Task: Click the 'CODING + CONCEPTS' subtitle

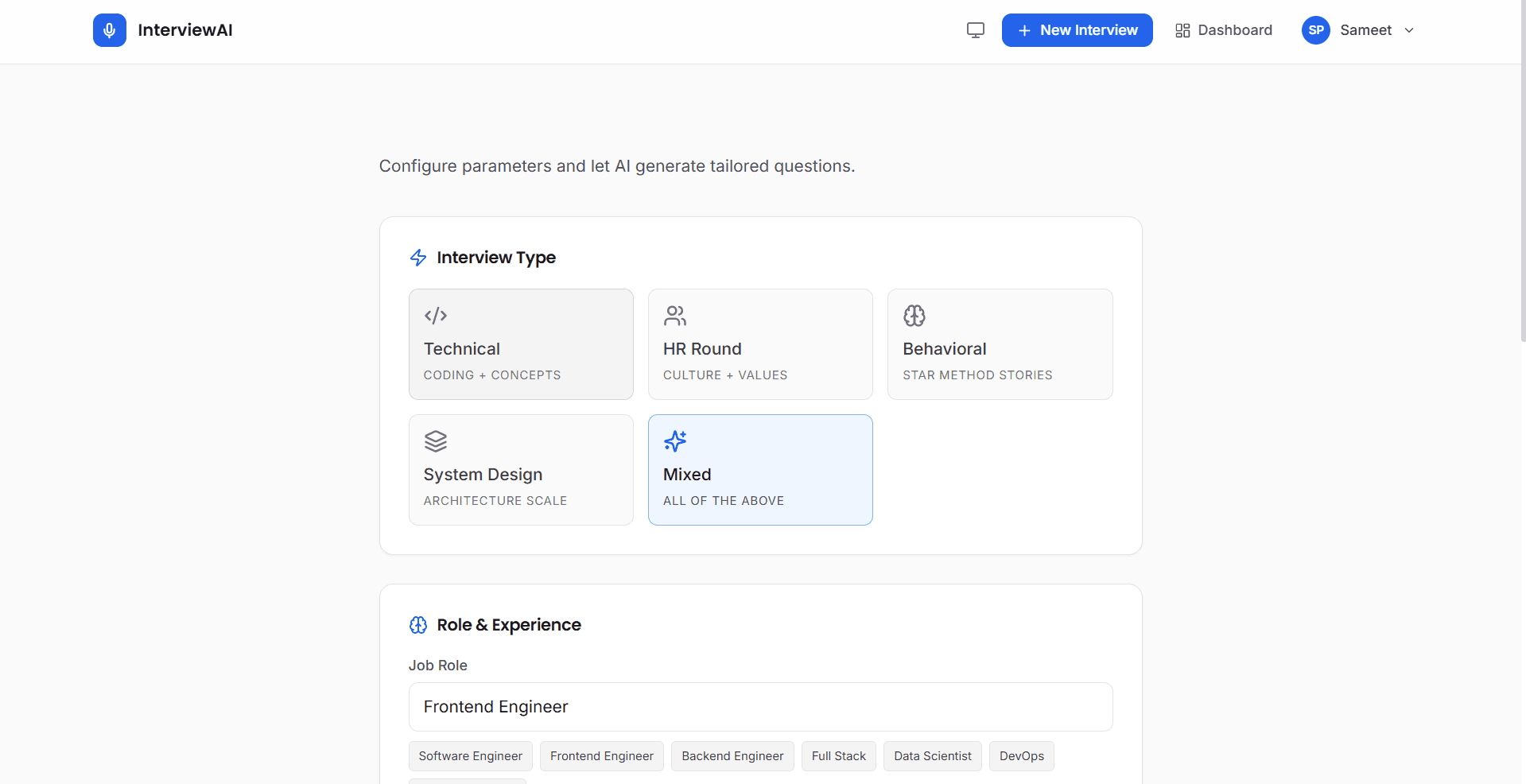Action: point(492,375)
